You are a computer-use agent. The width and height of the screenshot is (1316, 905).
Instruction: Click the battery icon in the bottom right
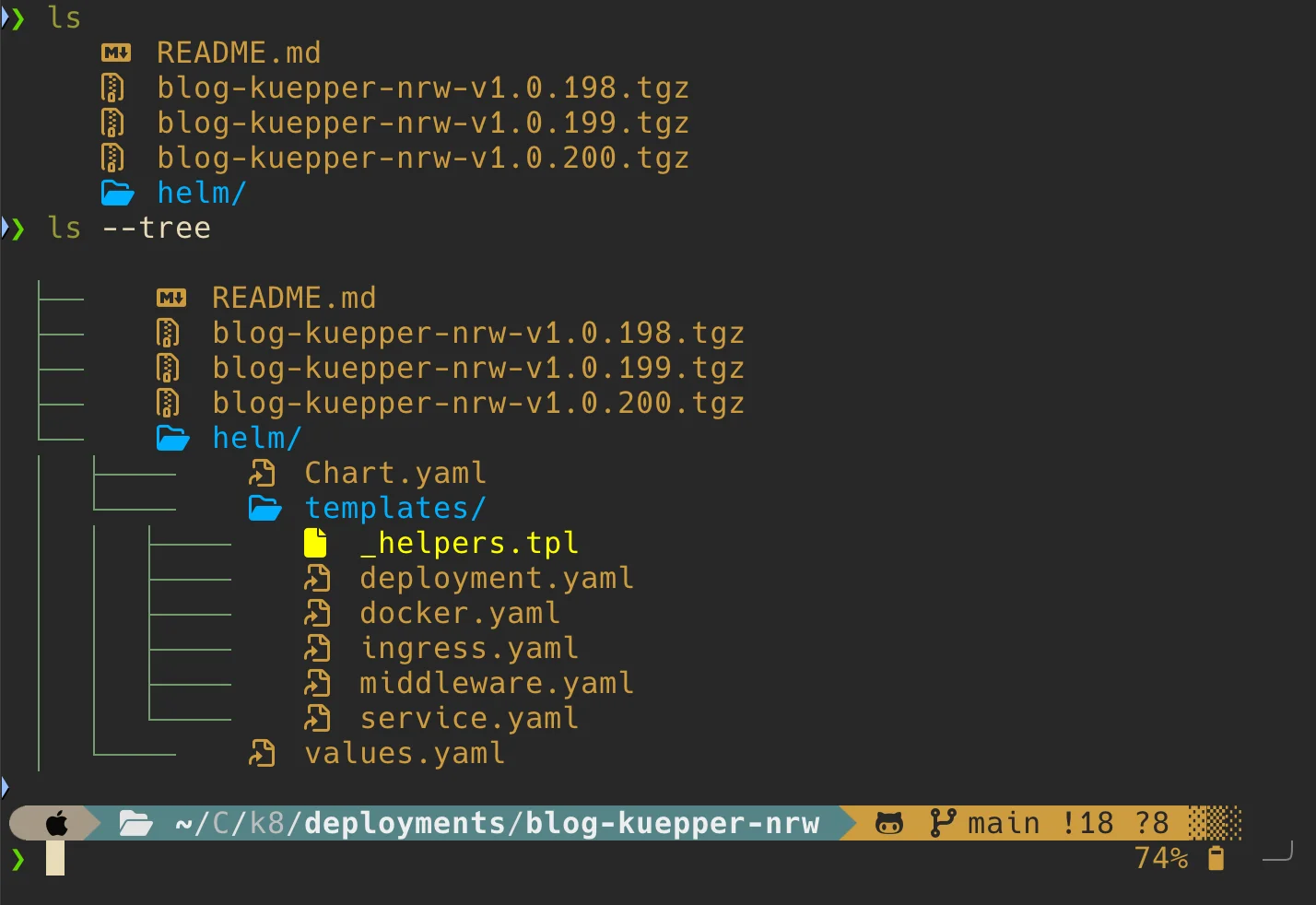pyautogui.click(x=1216, y=857)
